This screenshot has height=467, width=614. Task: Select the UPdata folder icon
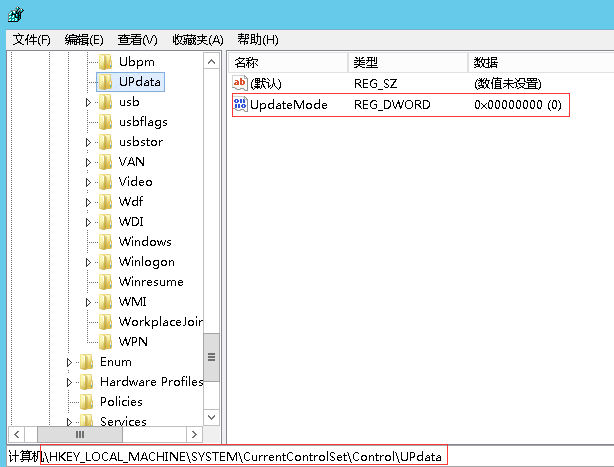(106, 82)
